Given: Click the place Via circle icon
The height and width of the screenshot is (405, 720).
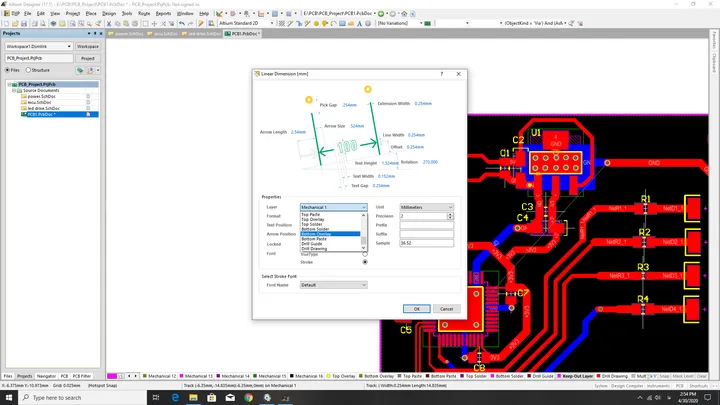Looking at the screenshot, I should coord(316,23).
